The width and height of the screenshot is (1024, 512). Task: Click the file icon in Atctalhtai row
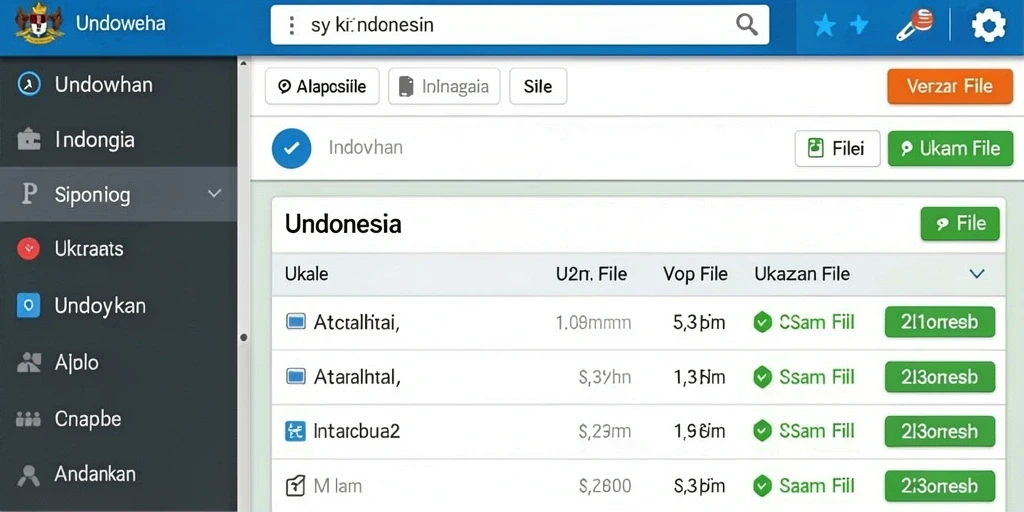296,321
